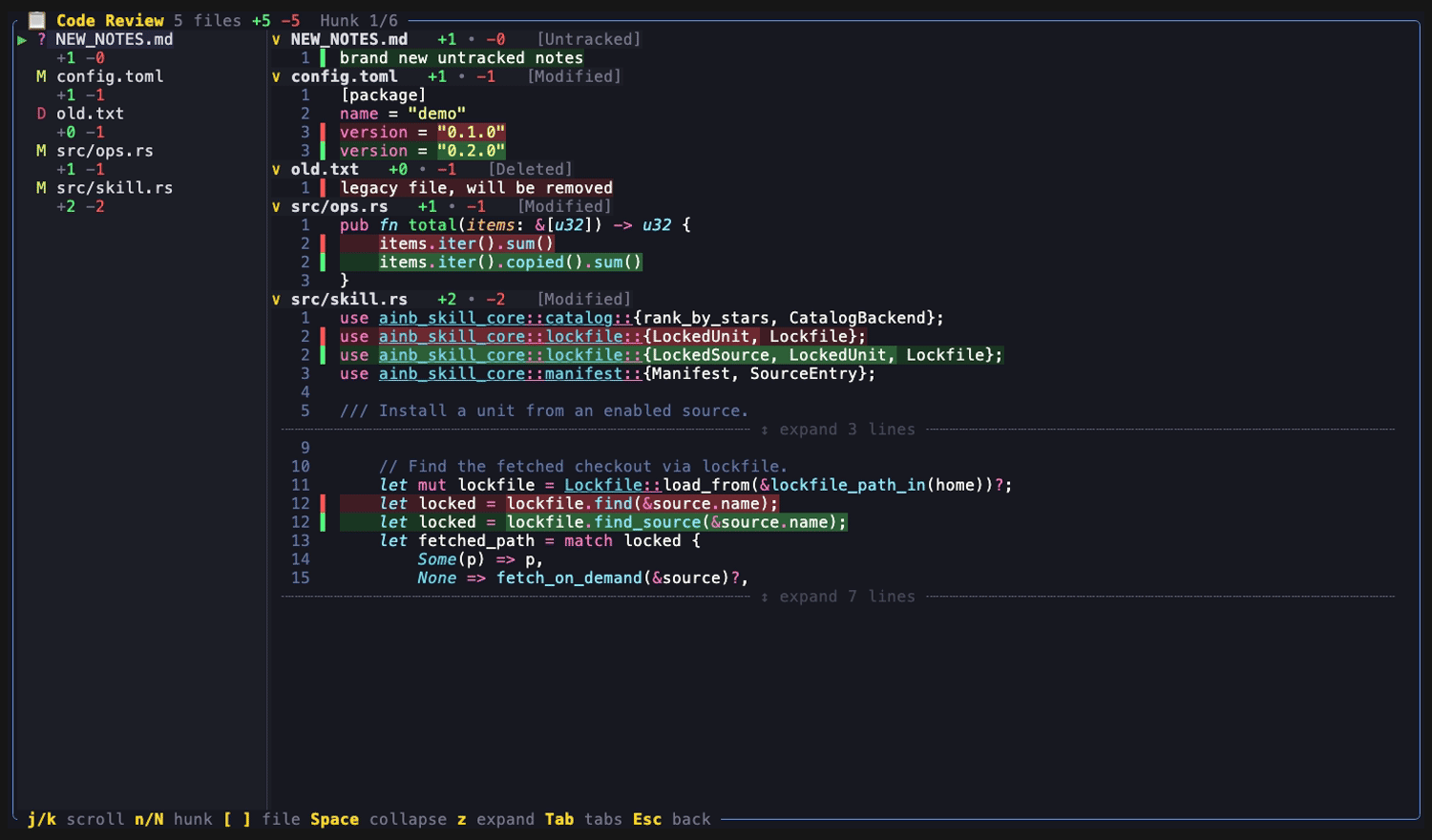This screenshot has height=840, width=1432.
Task: Click the [Modified] label next to config.toml
Action: (575, 76)
